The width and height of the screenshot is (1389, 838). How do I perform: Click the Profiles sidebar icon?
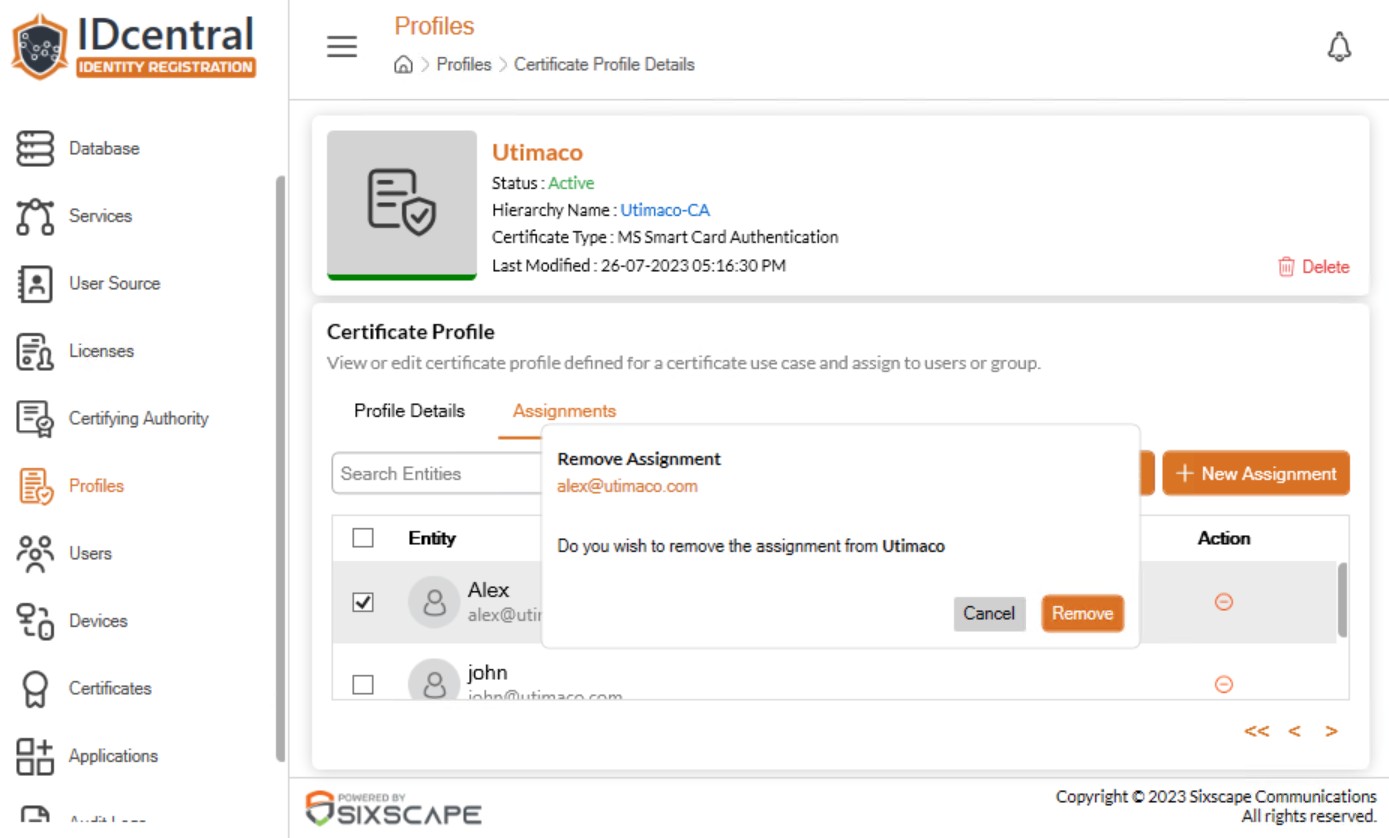[x=36, y=486]
